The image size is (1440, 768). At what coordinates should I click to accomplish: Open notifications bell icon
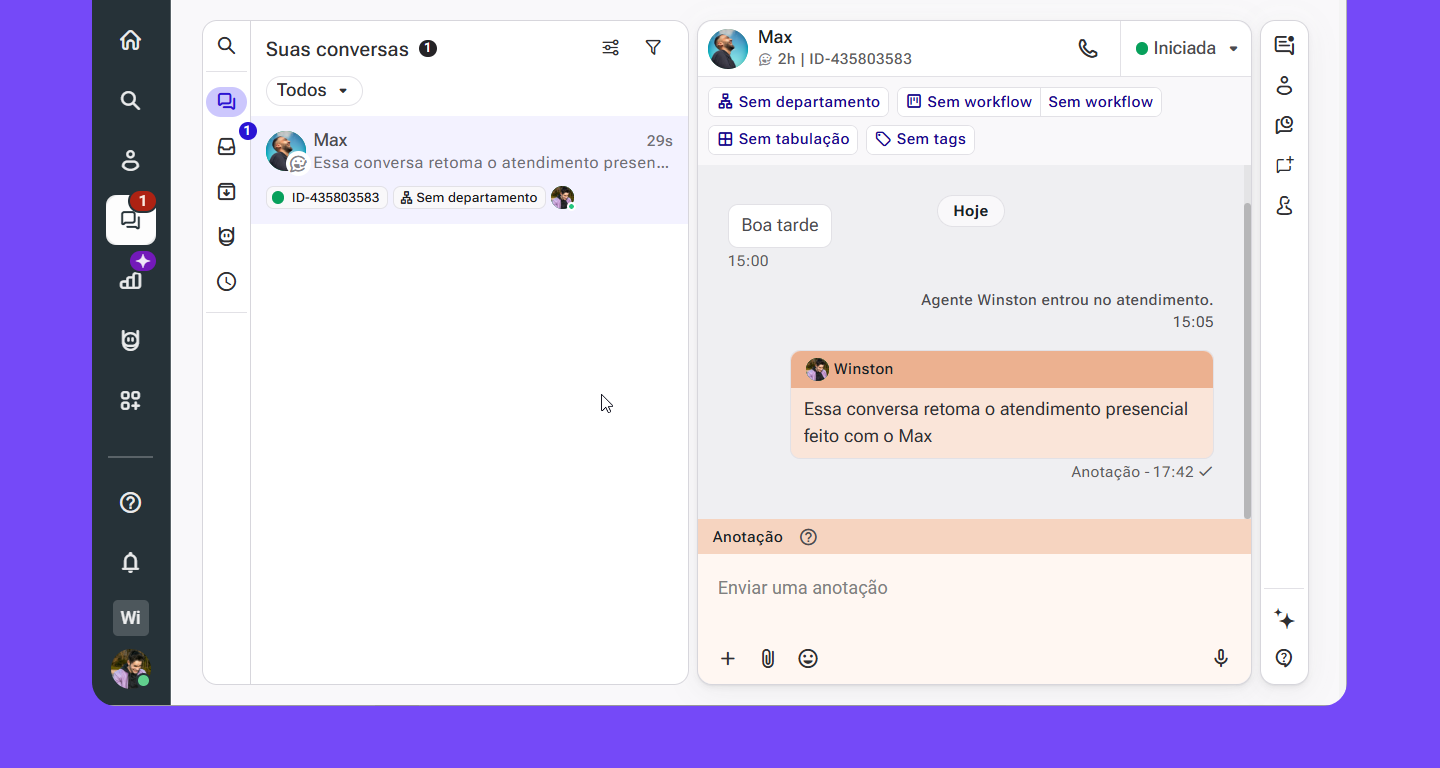tap(130, 562)
